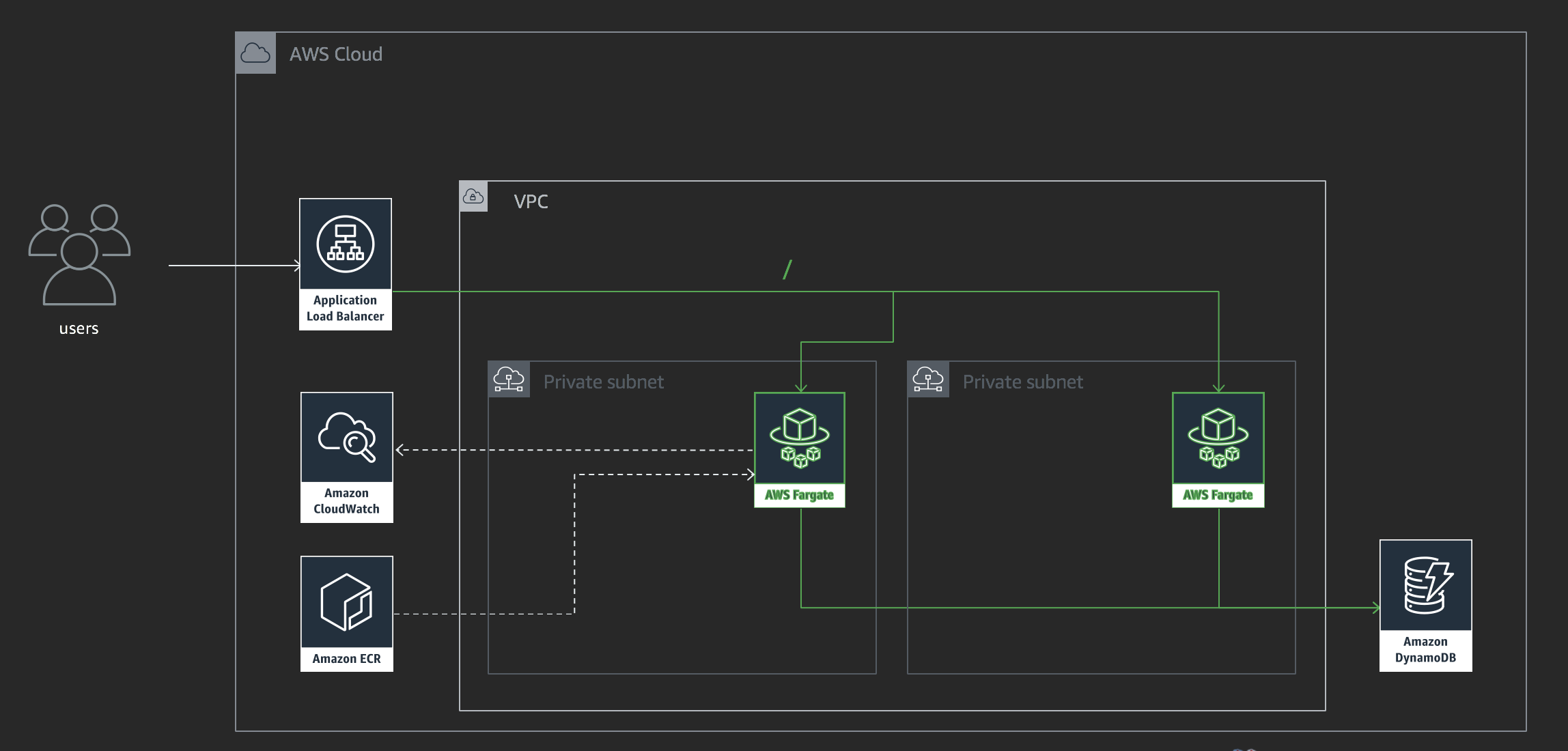The image size is (1568, 751).
Task: Click the right 'Private subnet' label
Action: (1023, 382)
